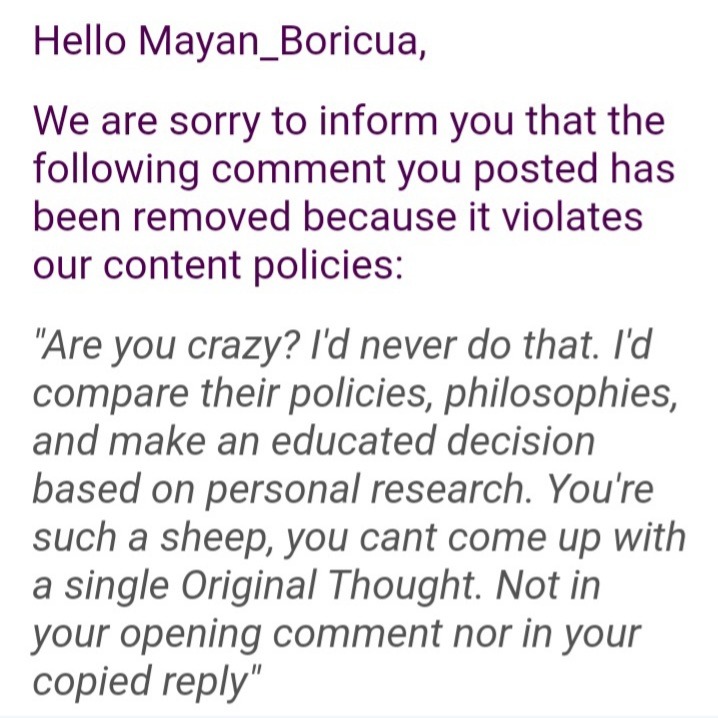Click the word Hello in the greeting
718x718 pixels.
tap(79, 40)
